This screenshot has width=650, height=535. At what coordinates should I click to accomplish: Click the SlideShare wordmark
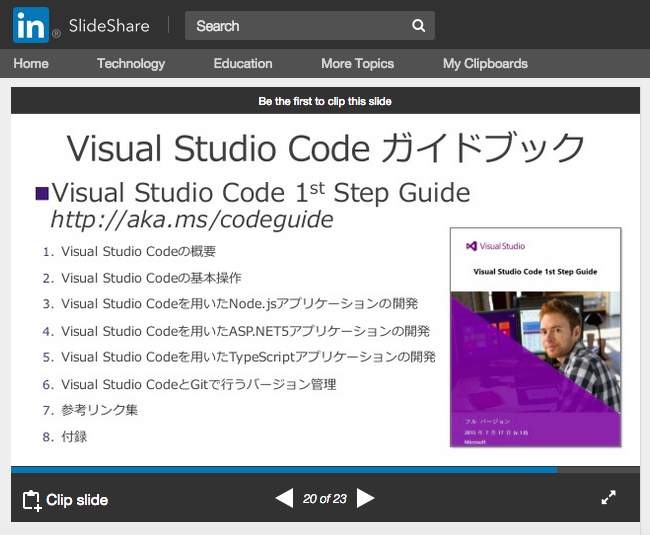(x=109, y=26)
